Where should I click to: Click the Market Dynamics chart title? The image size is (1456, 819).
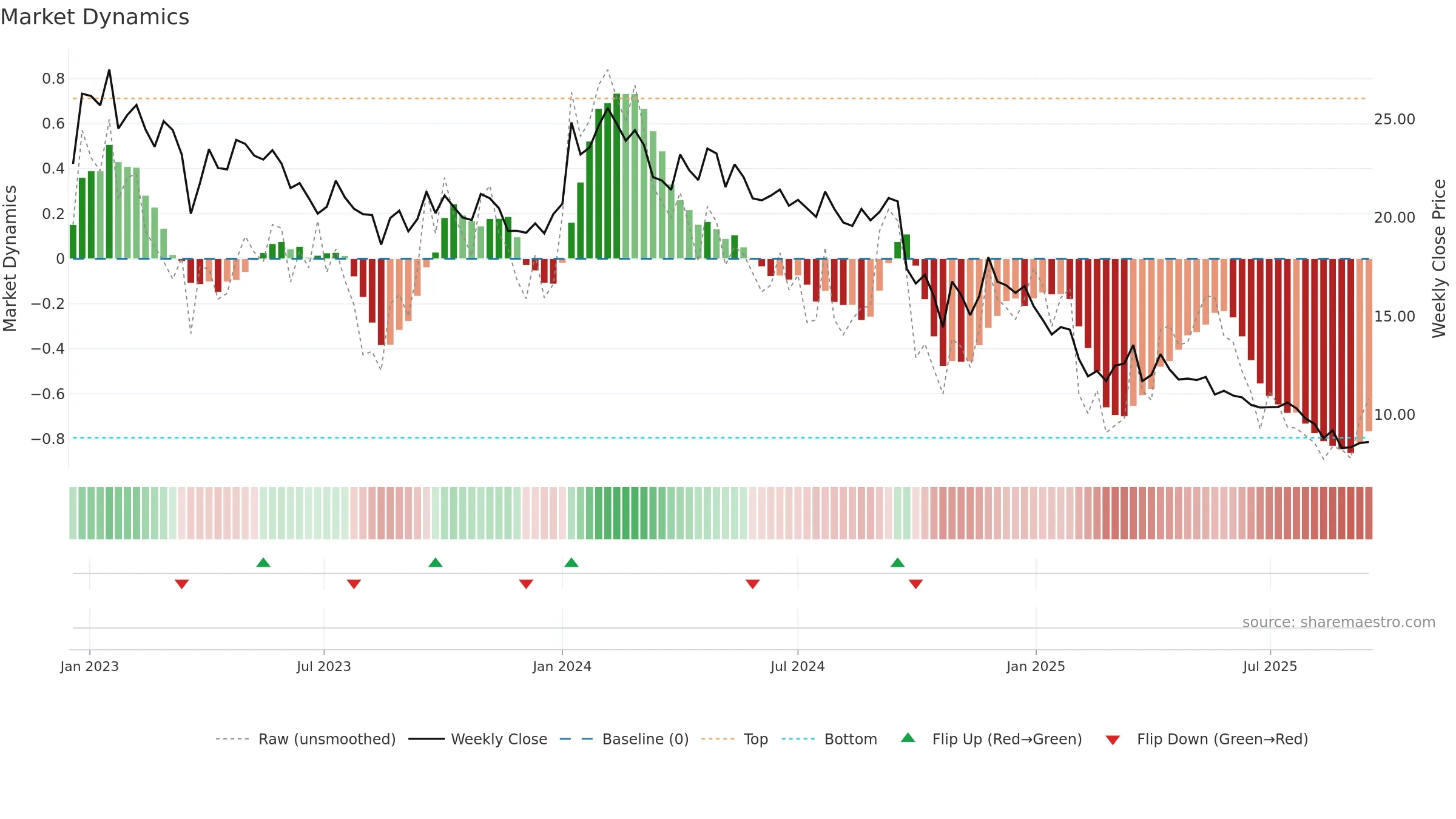pos(95,17)
